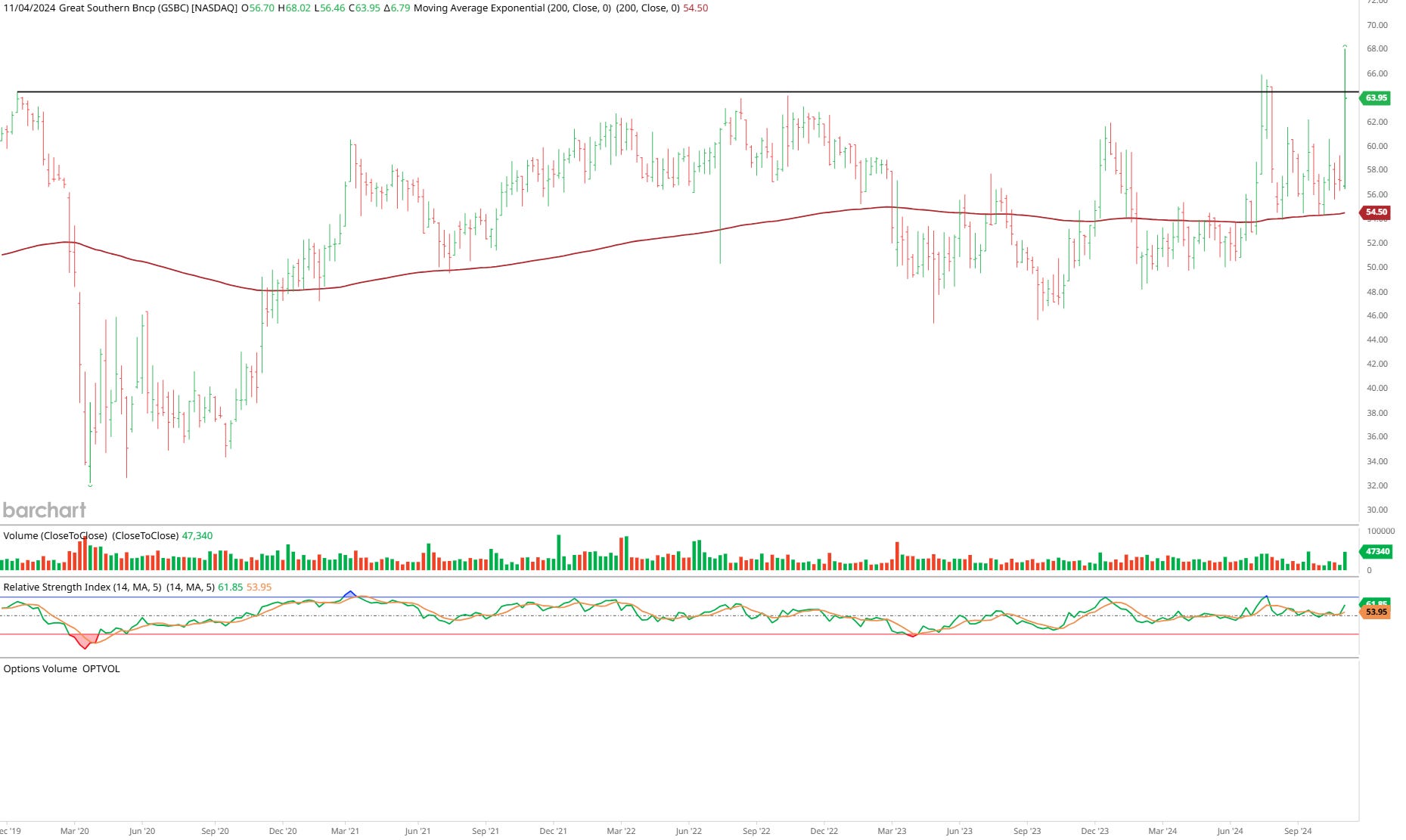
Task: Click the 100000 volume axis label
Action: (1380, 531)
